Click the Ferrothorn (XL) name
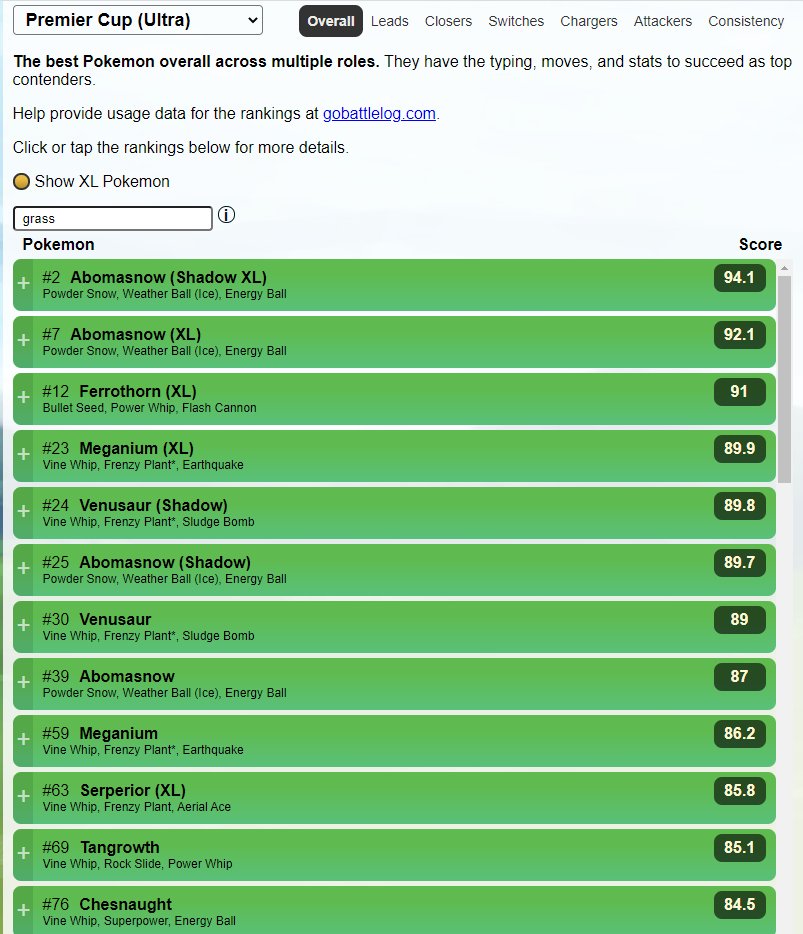803x934 pixels. tap(138, 391)
